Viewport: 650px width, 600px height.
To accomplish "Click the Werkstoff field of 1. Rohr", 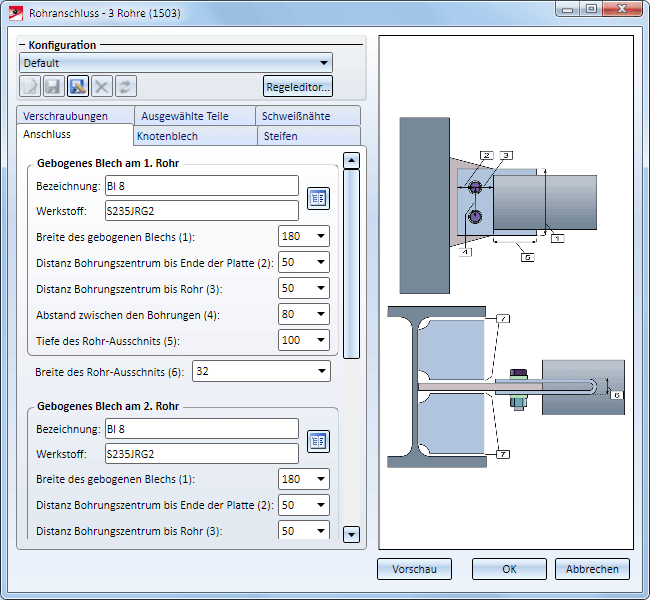I will 201,210.
